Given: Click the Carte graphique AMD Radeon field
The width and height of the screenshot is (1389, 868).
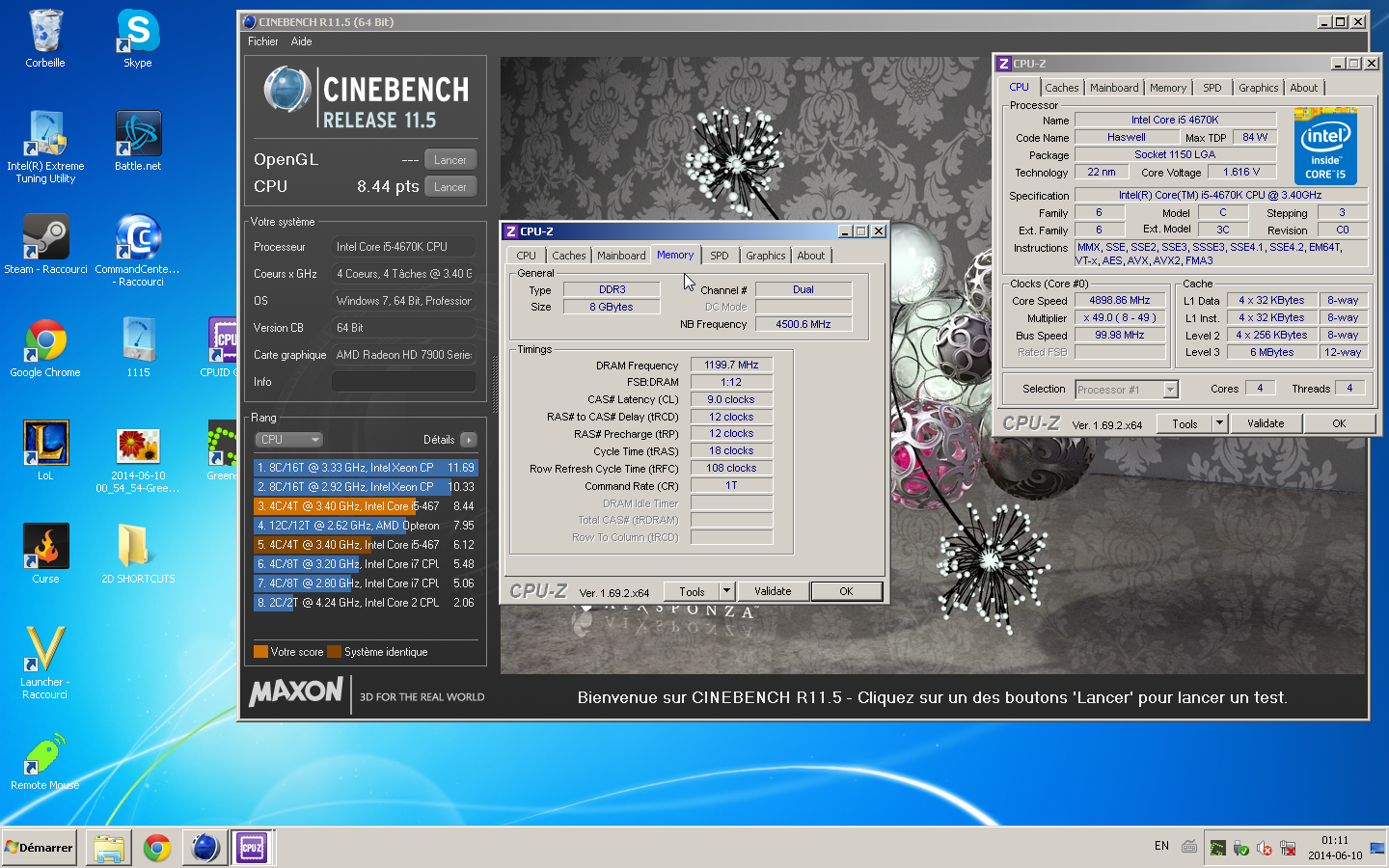Looking at the screenshot, I should tap(403, 355).
